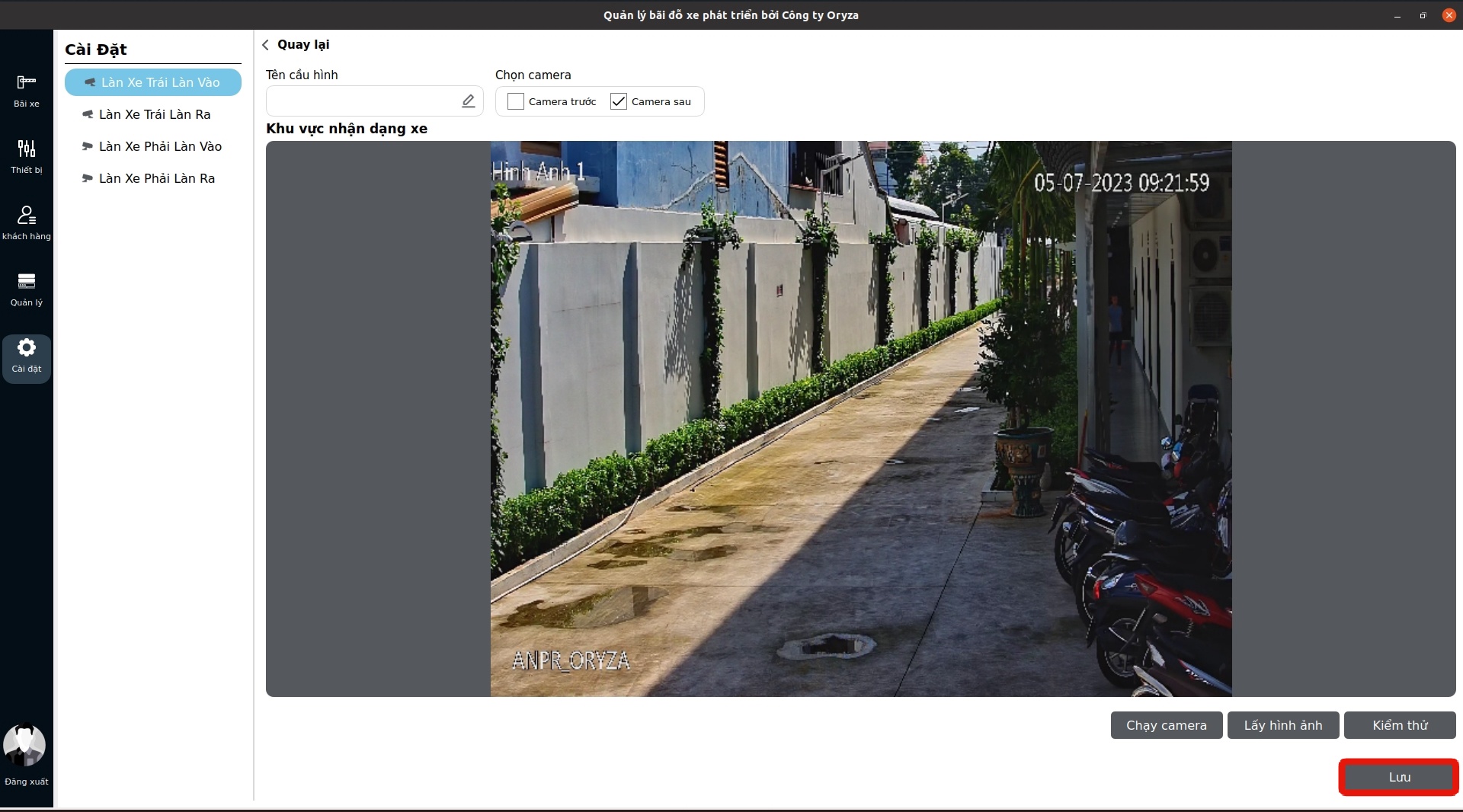Click the Cài Đặt panel heading
Screen dimensions: 1463x812
point(96,50)
